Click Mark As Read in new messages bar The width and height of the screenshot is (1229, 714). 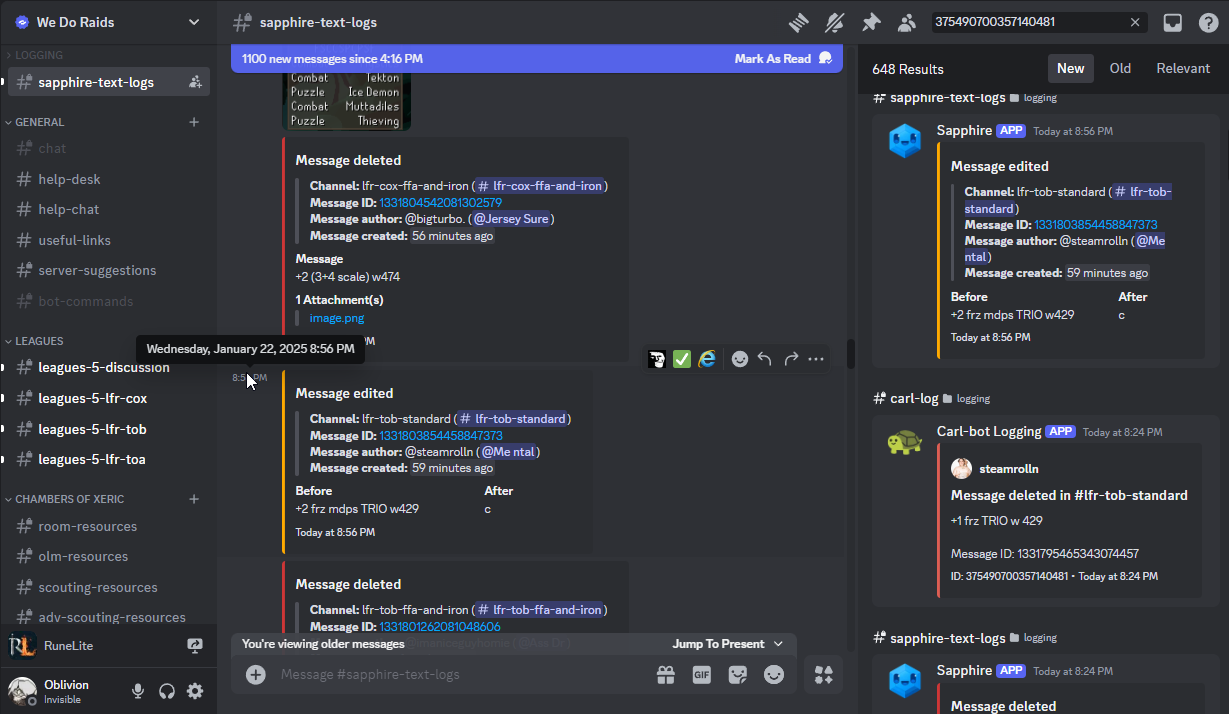click(783, 59)
